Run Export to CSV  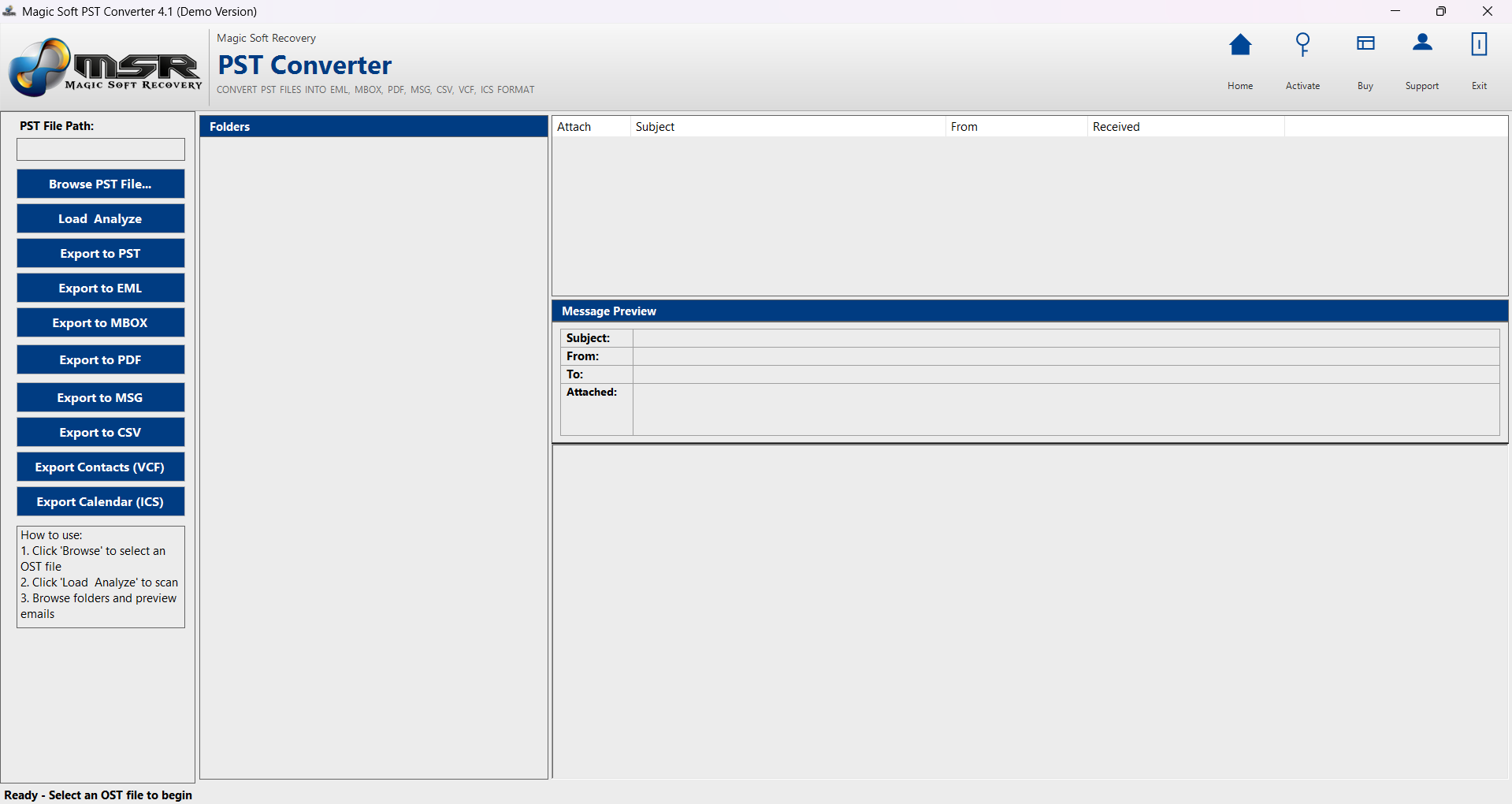click(101, 432)
